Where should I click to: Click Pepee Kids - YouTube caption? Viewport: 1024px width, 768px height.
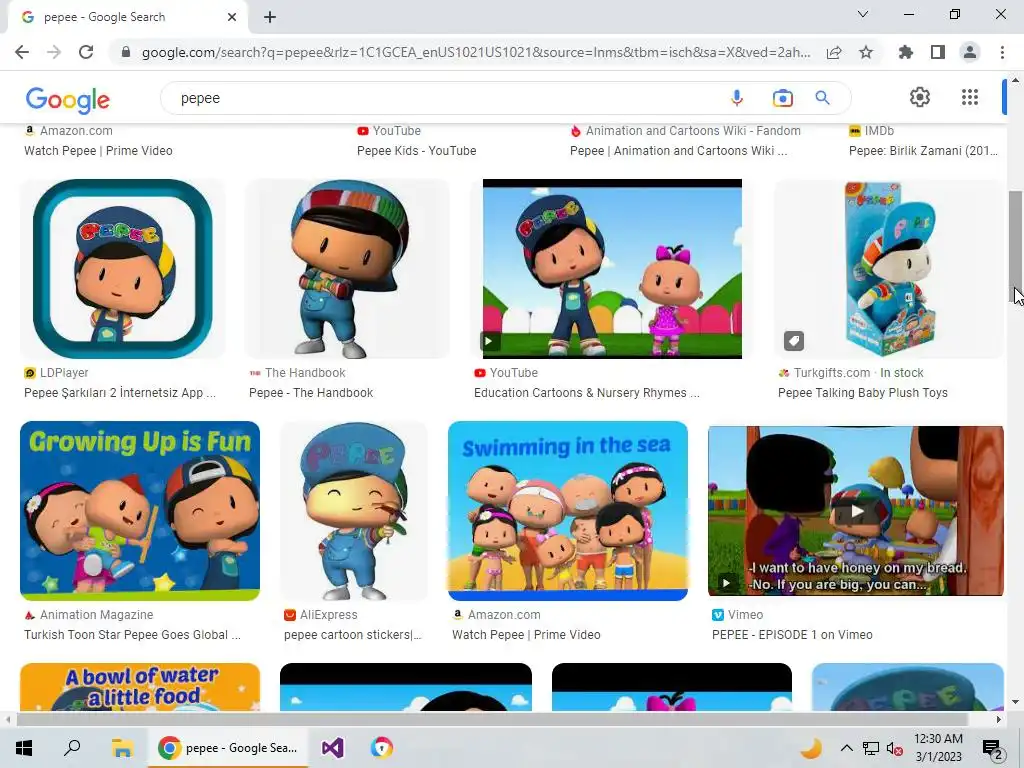click(417, 151)
